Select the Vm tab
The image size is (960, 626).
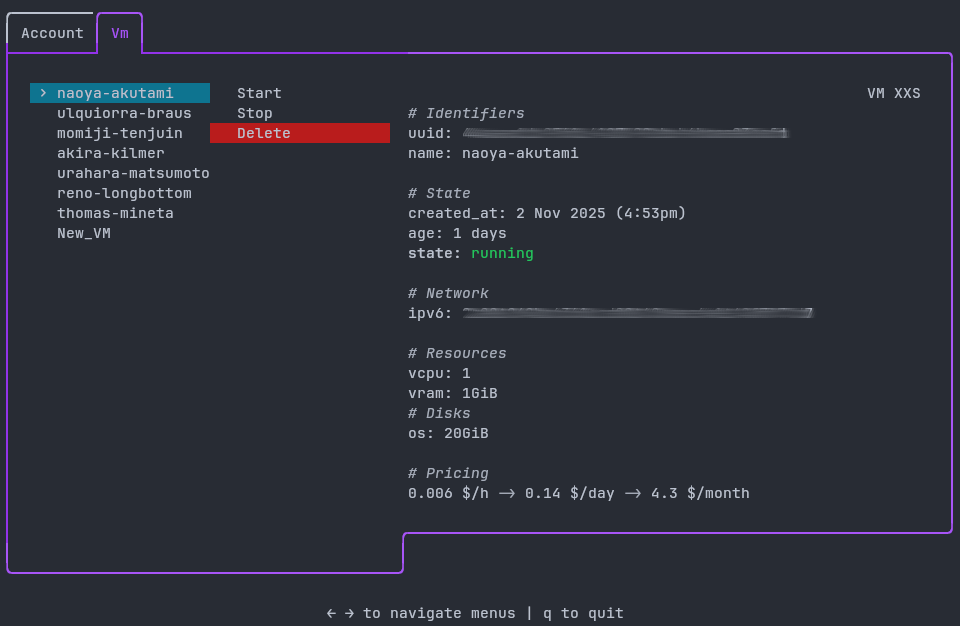120,33
